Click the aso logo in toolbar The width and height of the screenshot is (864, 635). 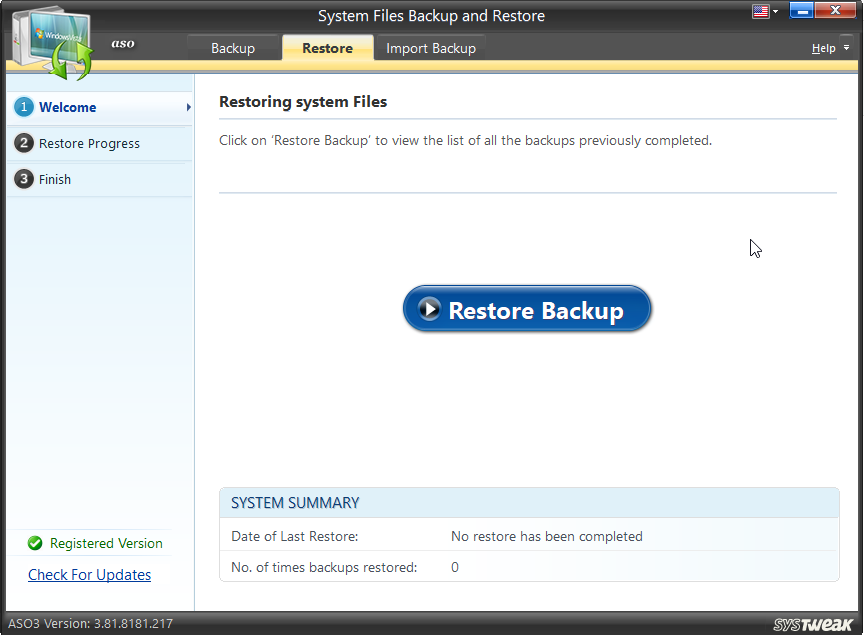tap(122, 44)
